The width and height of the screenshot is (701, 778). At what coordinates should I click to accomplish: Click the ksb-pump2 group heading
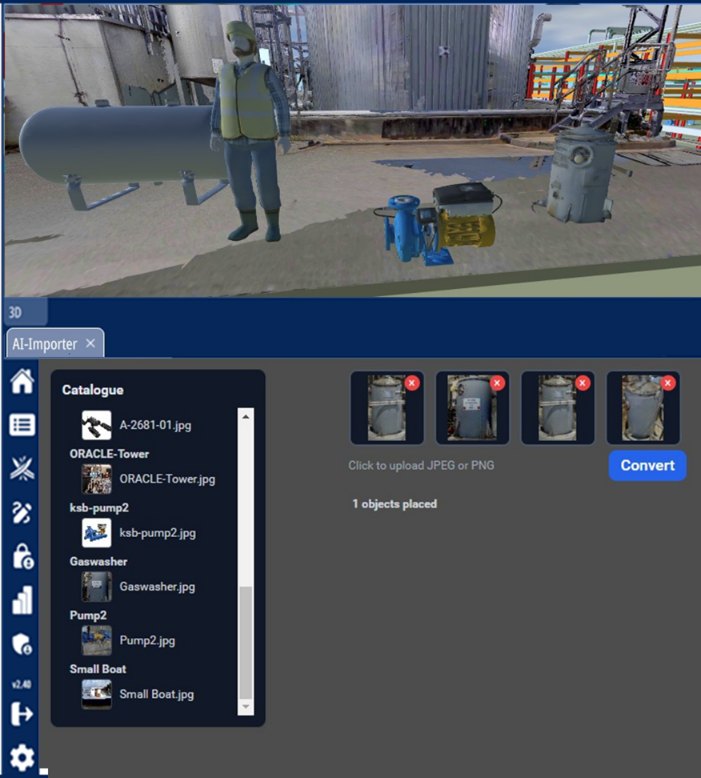pos(99,508)
